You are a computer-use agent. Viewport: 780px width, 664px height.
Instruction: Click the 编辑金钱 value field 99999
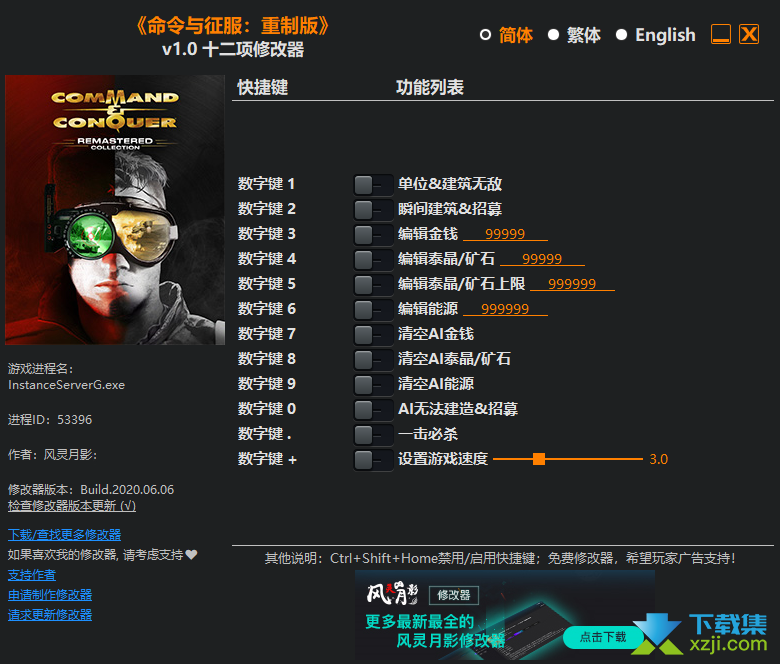tap(505, 234)
